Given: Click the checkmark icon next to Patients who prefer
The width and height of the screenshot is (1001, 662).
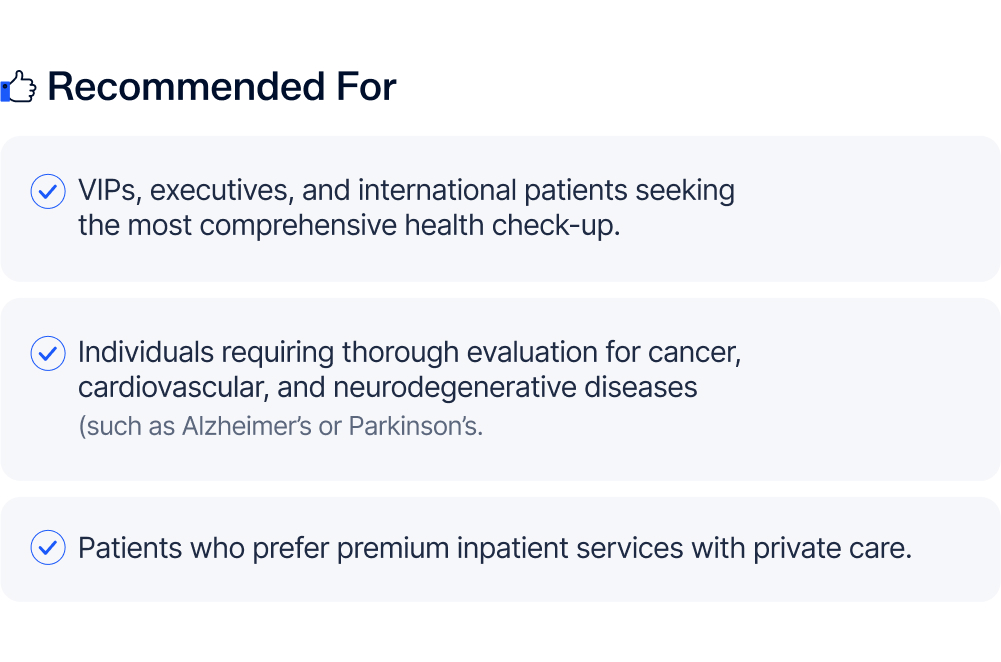Looking at the screenshot, I should 48,548.
